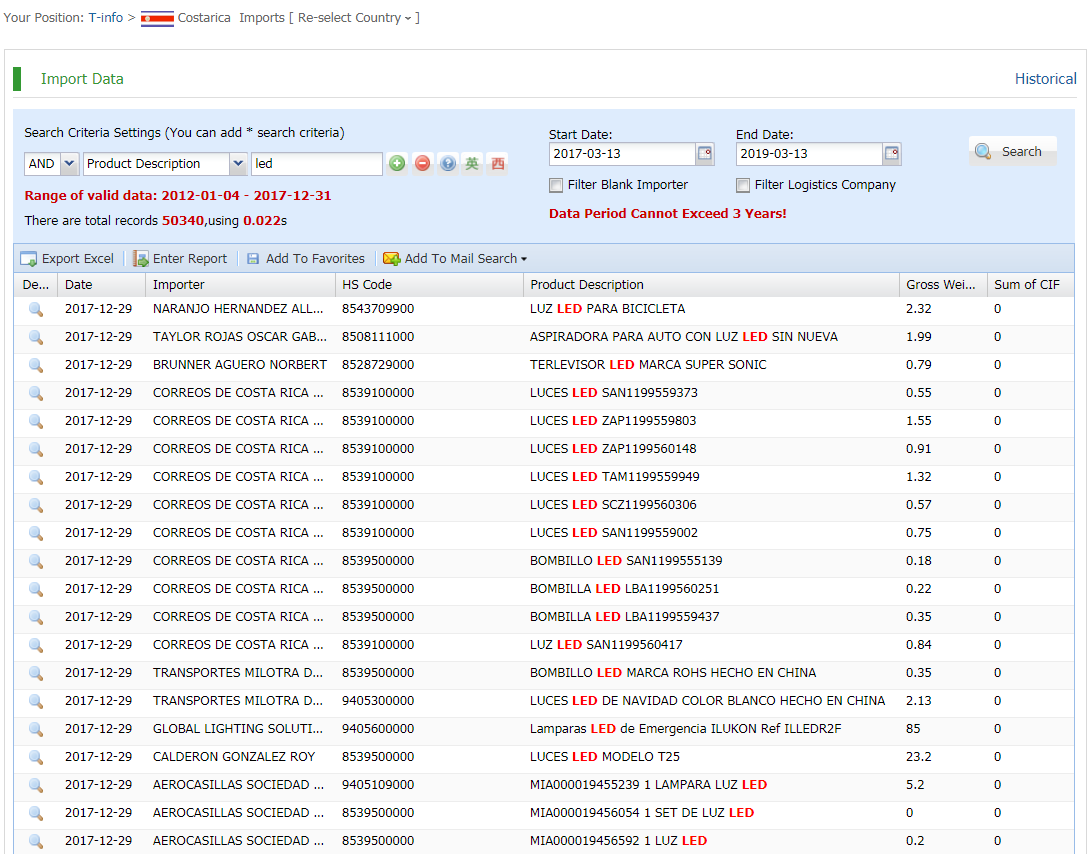Expand the Product Description field dropdown

[238, 164]
